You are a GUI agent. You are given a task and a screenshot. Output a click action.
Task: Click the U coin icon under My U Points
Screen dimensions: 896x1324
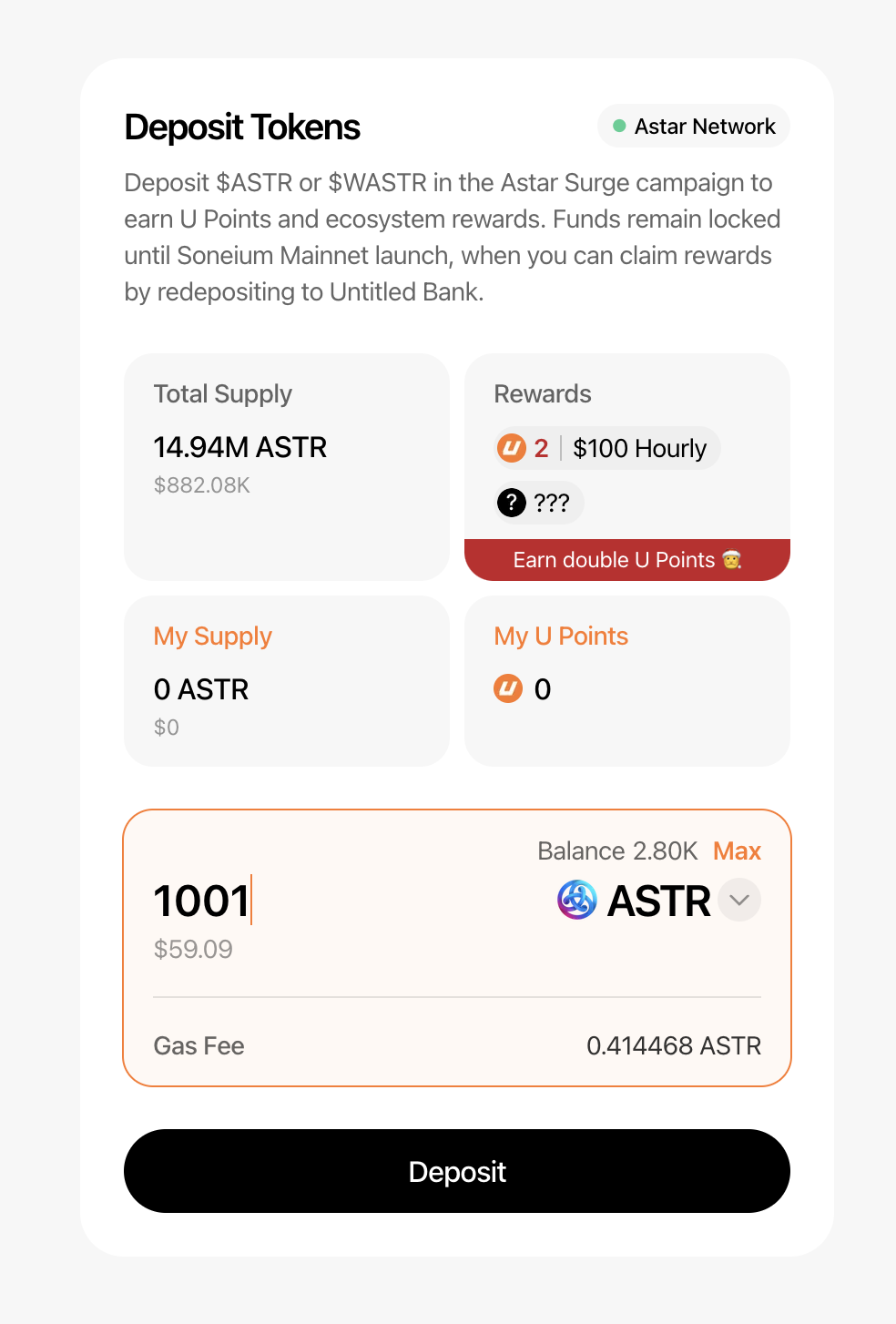tap(508, 689)
